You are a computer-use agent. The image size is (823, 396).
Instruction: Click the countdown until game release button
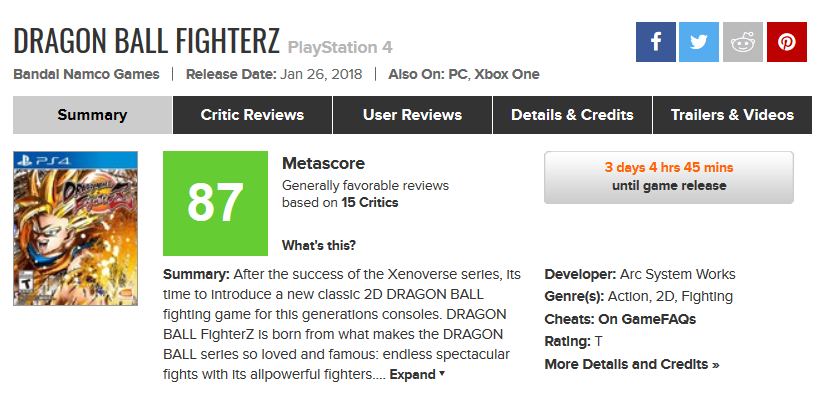pos(669,177)
